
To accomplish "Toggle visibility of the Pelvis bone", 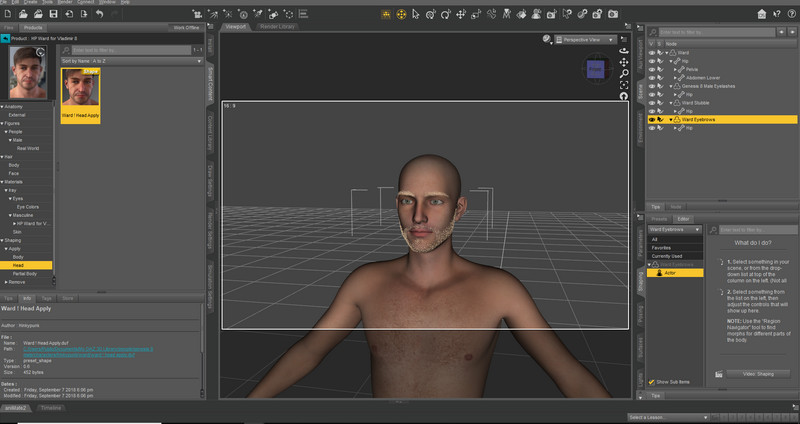I will click(x=652, y=69).
